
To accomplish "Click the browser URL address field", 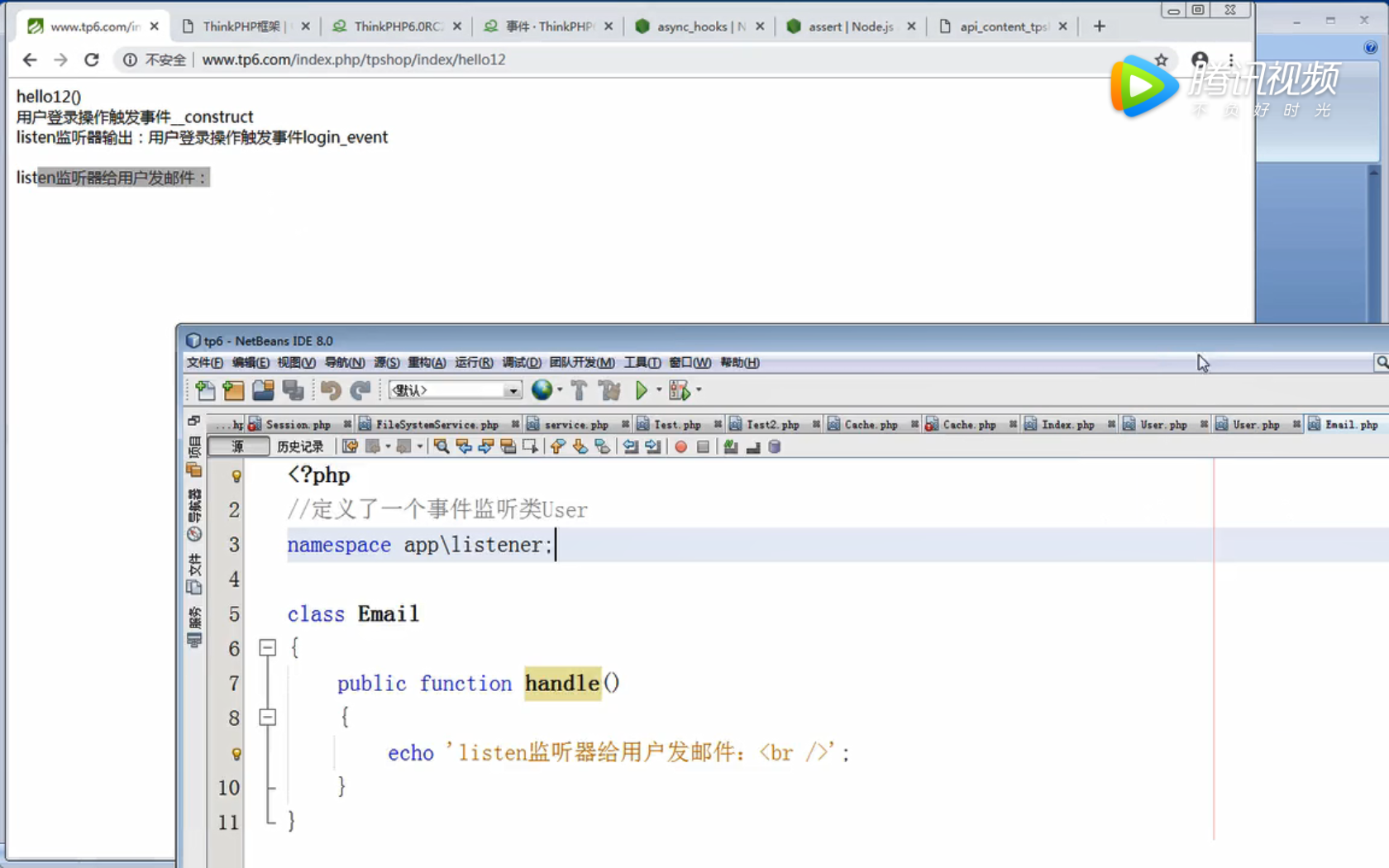I will pyautogui.click(x=645, y=60).
